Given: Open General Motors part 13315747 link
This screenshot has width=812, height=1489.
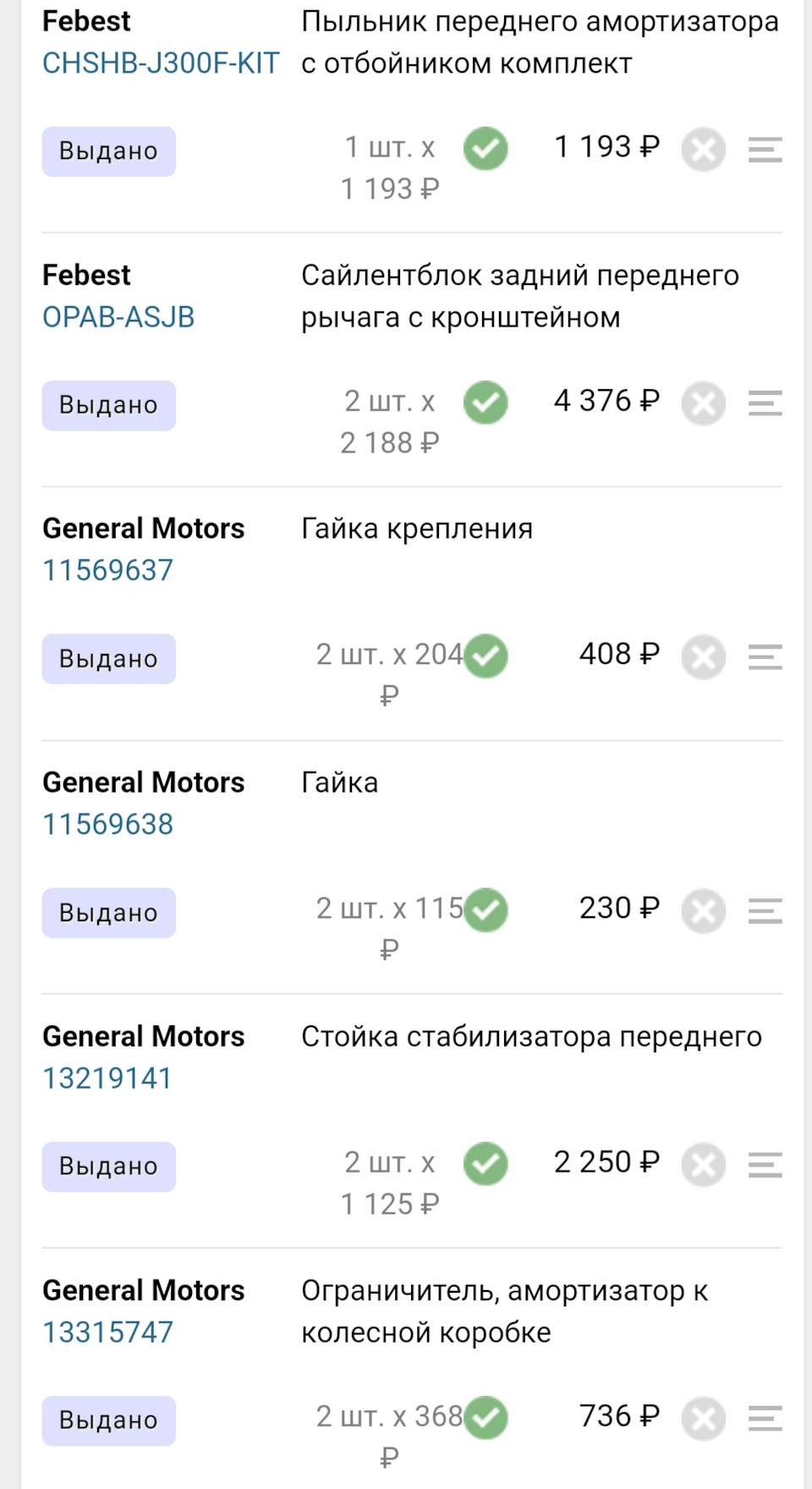Looking at the screenshot, I should point(108,1332).
